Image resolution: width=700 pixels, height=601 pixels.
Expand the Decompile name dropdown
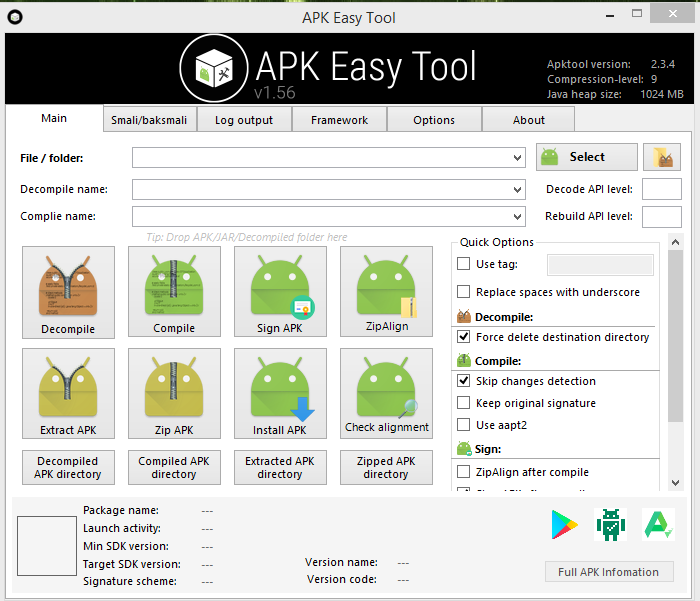517,189
